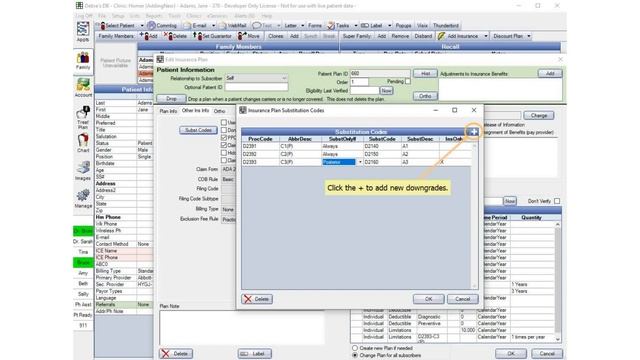Viewport: 640px width, 360px height.
Task: Click the Select Patient toolbar button
Action: 117,26
